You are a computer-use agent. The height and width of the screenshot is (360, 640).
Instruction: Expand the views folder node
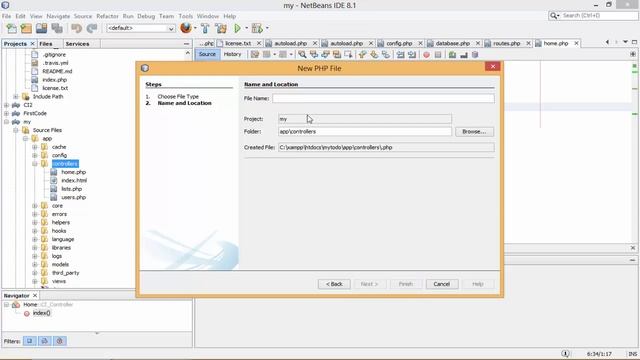35,281
